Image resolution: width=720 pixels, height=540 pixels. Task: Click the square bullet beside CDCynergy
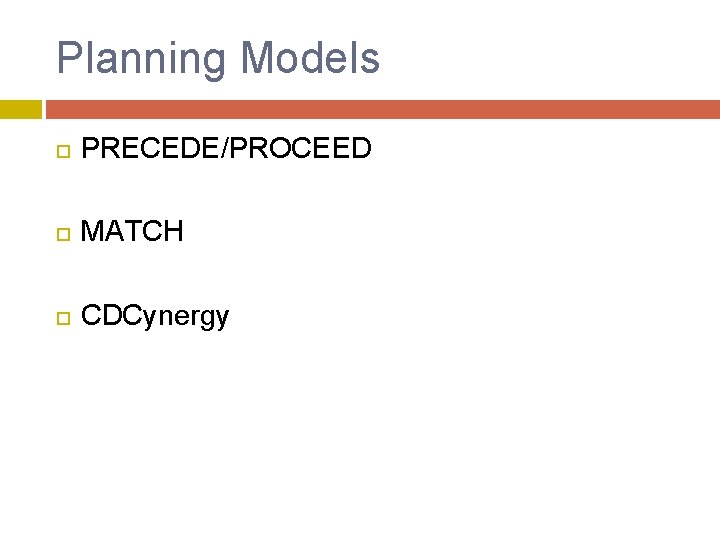[62, 318]
